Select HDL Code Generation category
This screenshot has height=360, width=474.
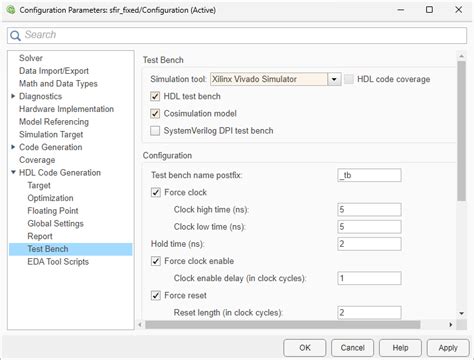[x=60, y=172]
